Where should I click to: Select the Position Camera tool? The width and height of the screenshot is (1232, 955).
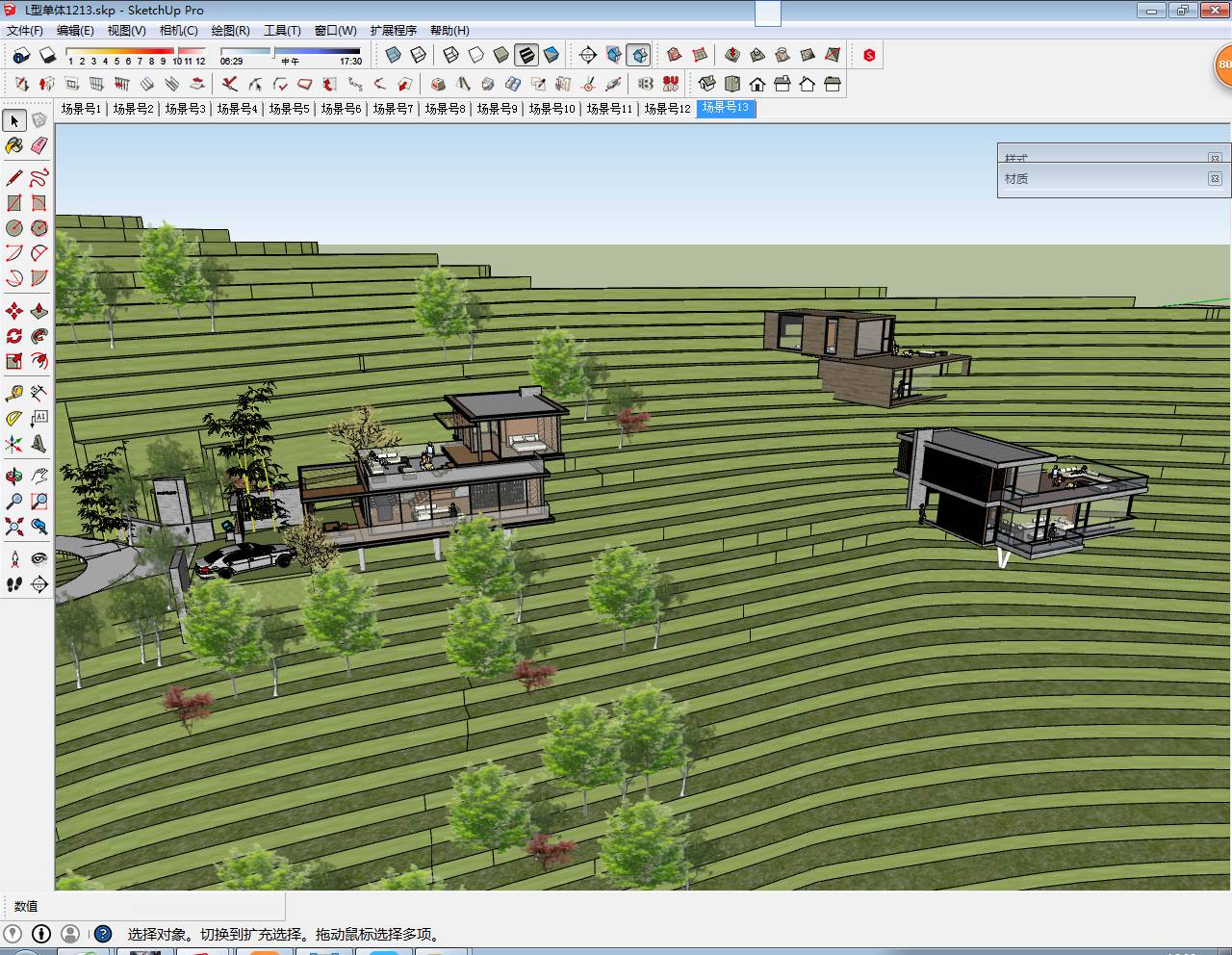point(14,559)
